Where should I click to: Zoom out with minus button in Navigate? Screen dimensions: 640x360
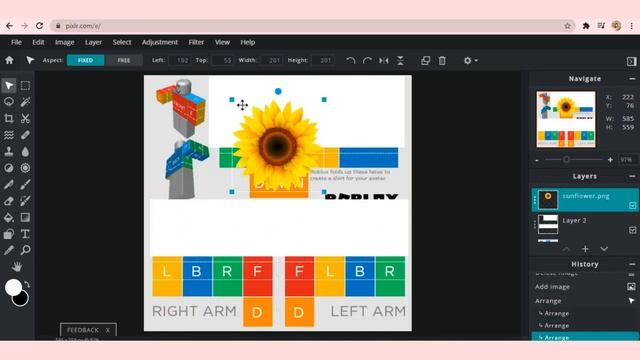pos(537,160)
